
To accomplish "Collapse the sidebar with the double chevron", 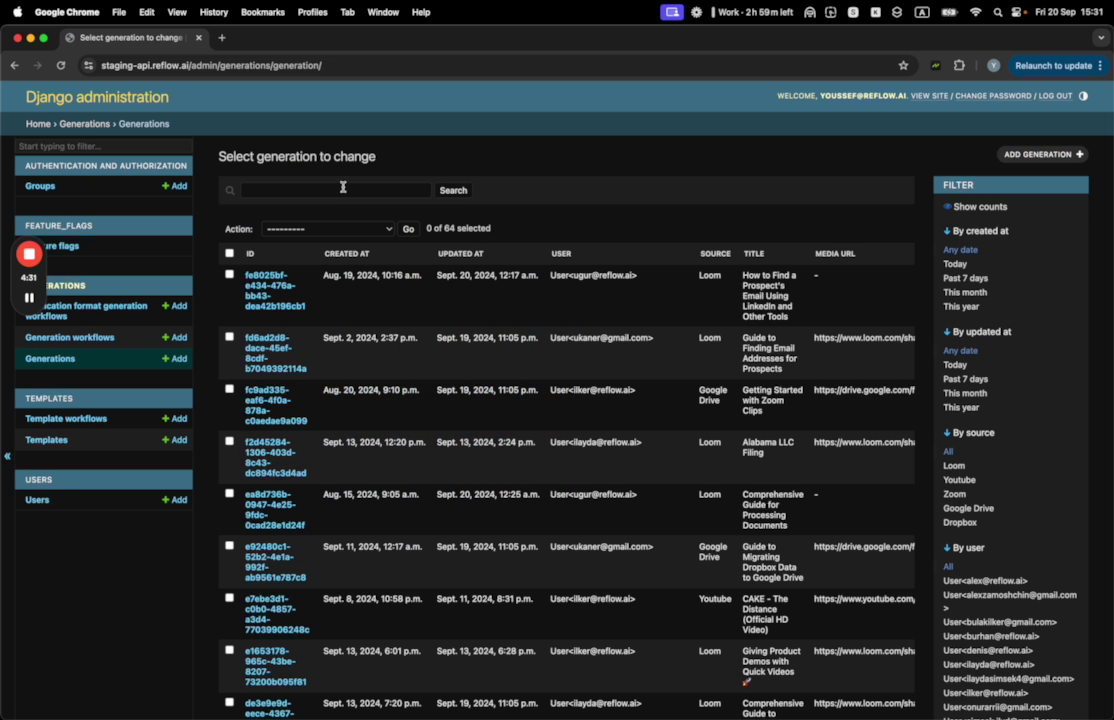I will 7,456.
